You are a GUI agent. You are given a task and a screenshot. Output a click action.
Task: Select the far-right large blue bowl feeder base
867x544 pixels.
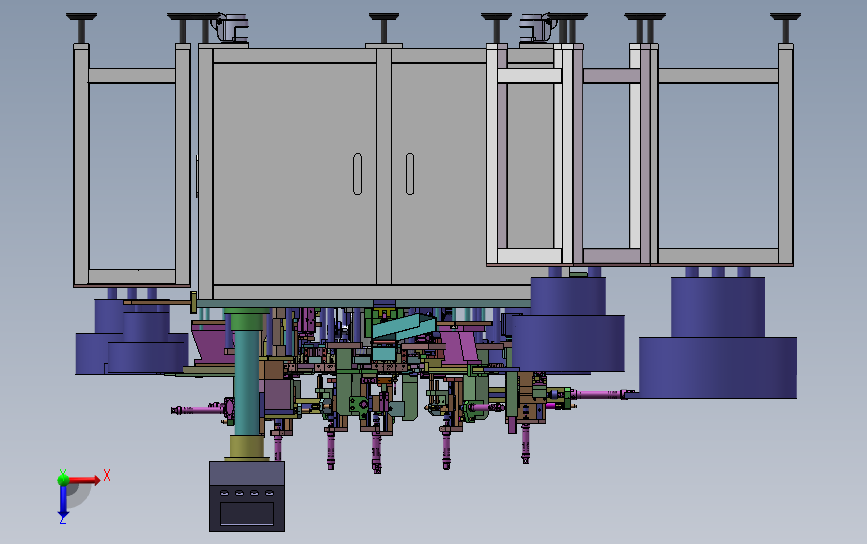point(718,368)
